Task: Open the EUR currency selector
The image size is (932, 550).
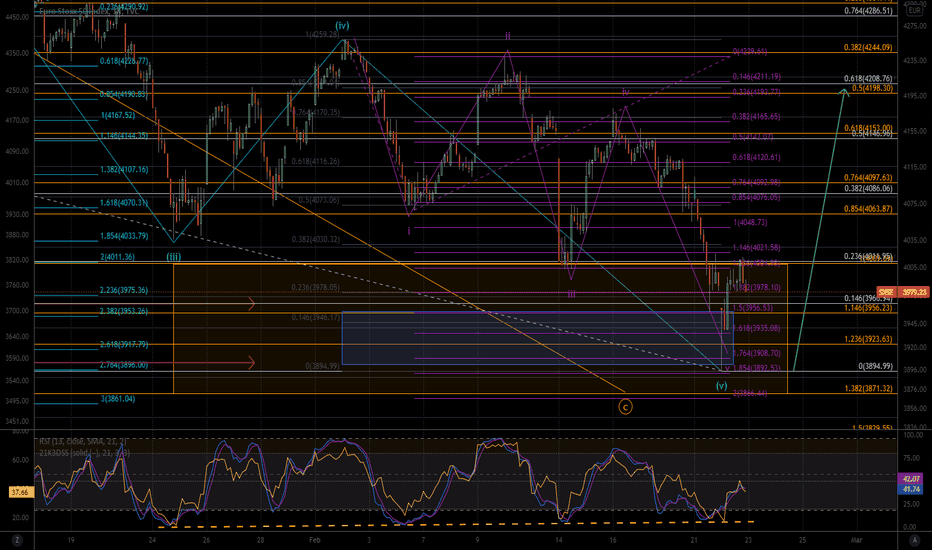Action: click(x=914, y=10)
